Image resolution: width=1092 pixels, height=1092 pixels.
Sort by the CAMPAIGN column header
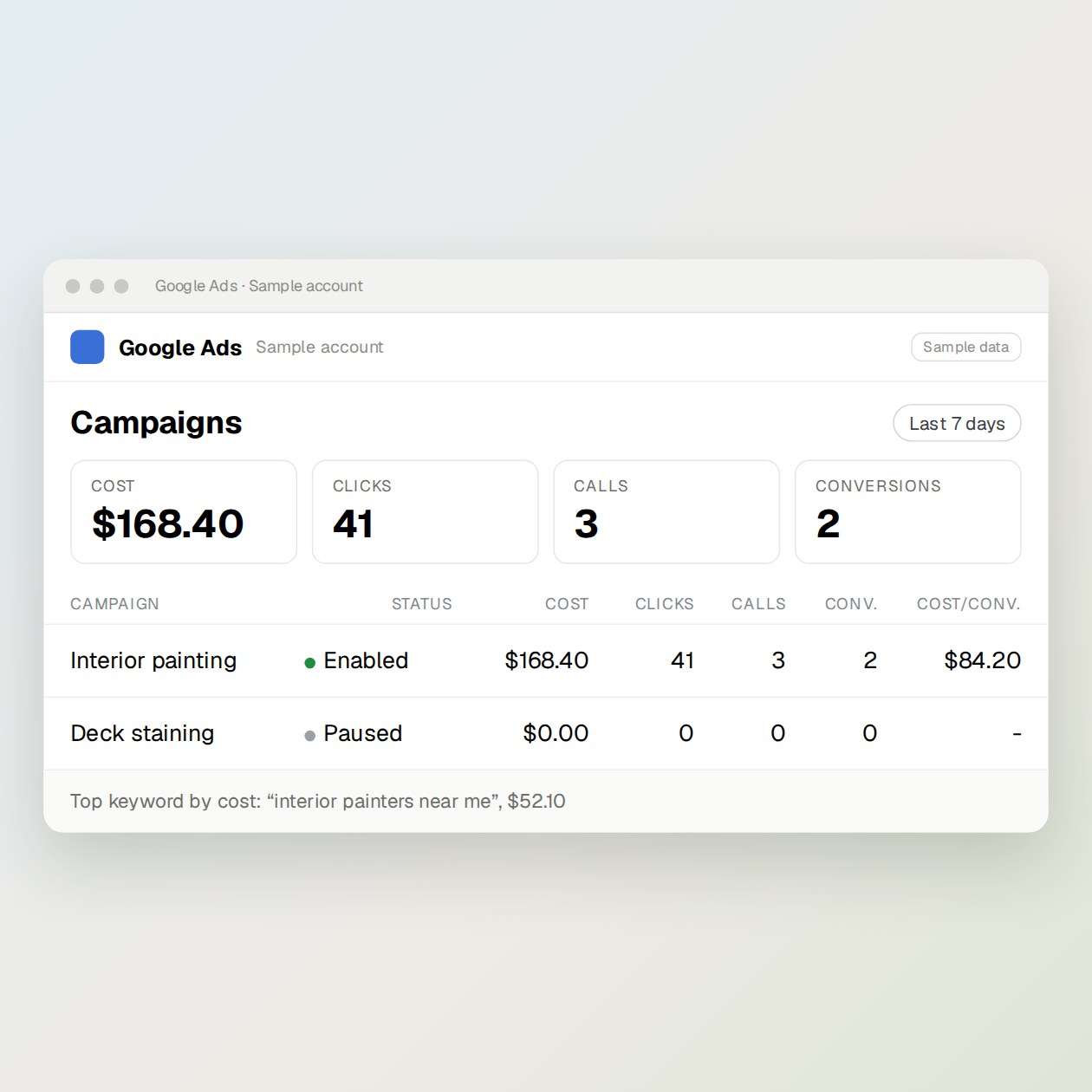(114, 604)
